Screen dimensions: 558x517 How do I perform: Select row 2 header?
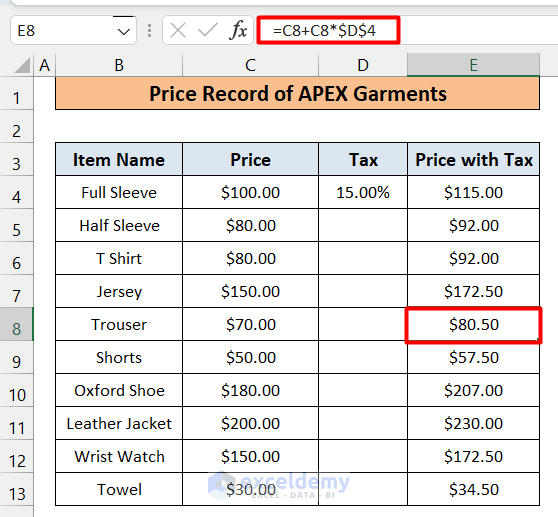pos(16,126)
